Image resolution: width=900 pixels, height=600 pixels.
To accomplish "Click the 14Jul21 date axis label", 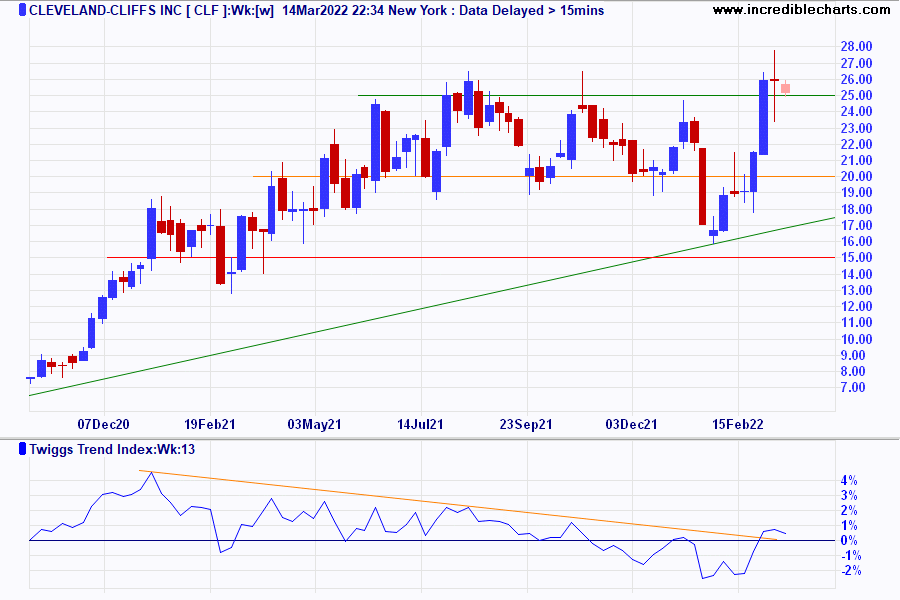I will click(x=420, y=424).
